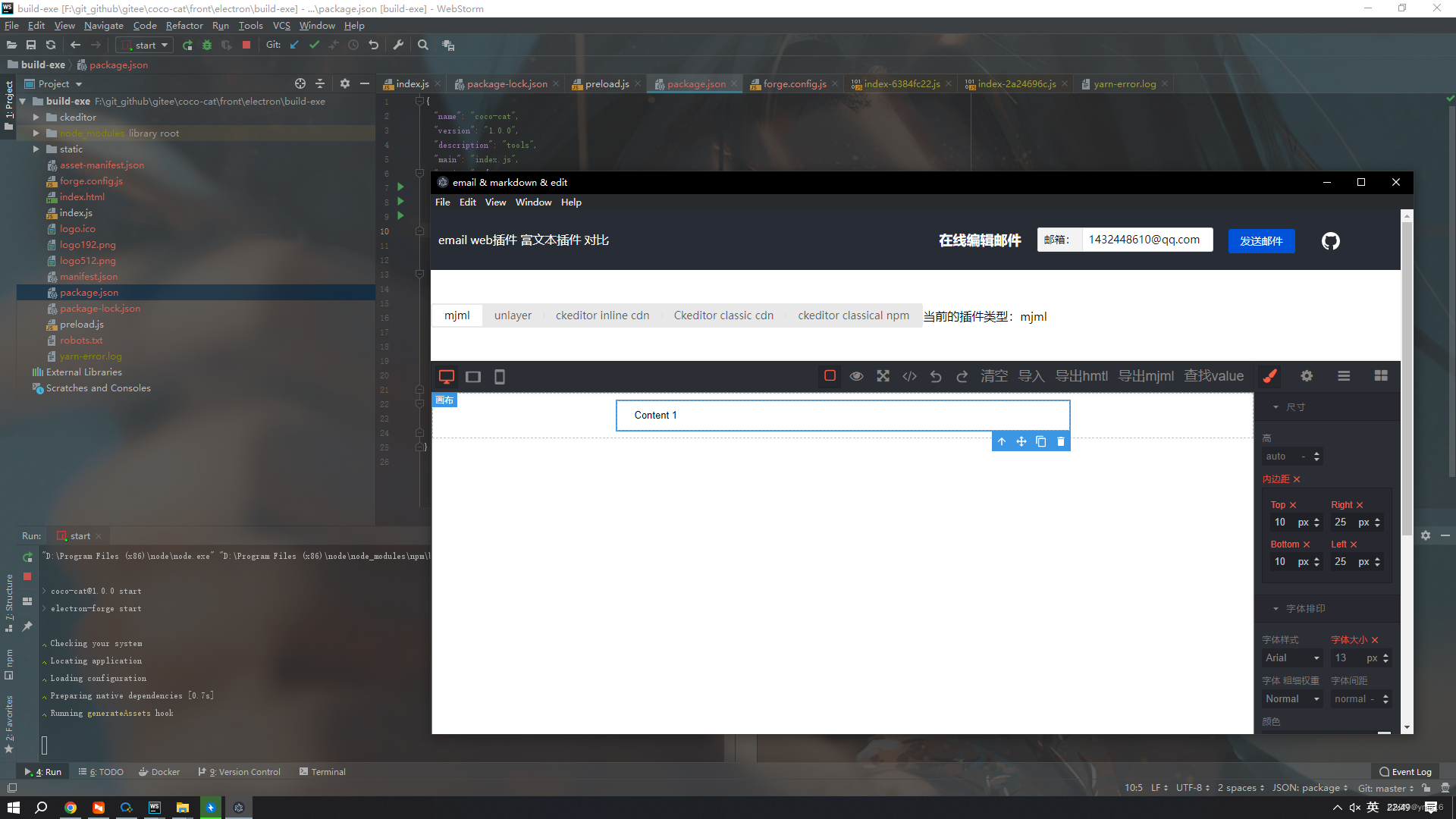
Task: Click the 发送邮件 send button
Action: [1261, 241]
